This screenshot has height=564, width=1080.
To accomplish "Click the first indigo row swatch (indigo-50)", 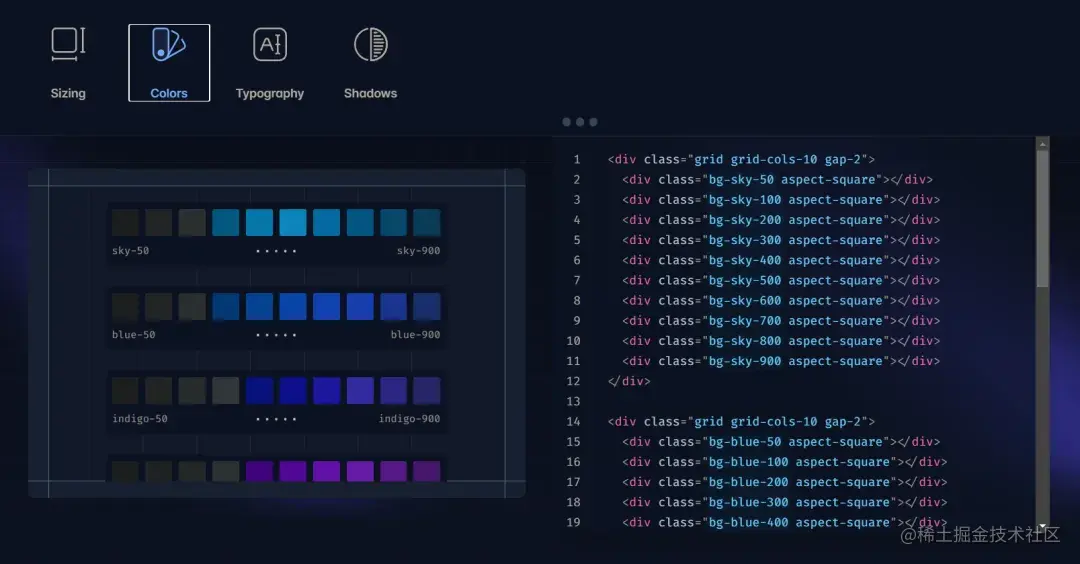I will [x=125, y=390].
